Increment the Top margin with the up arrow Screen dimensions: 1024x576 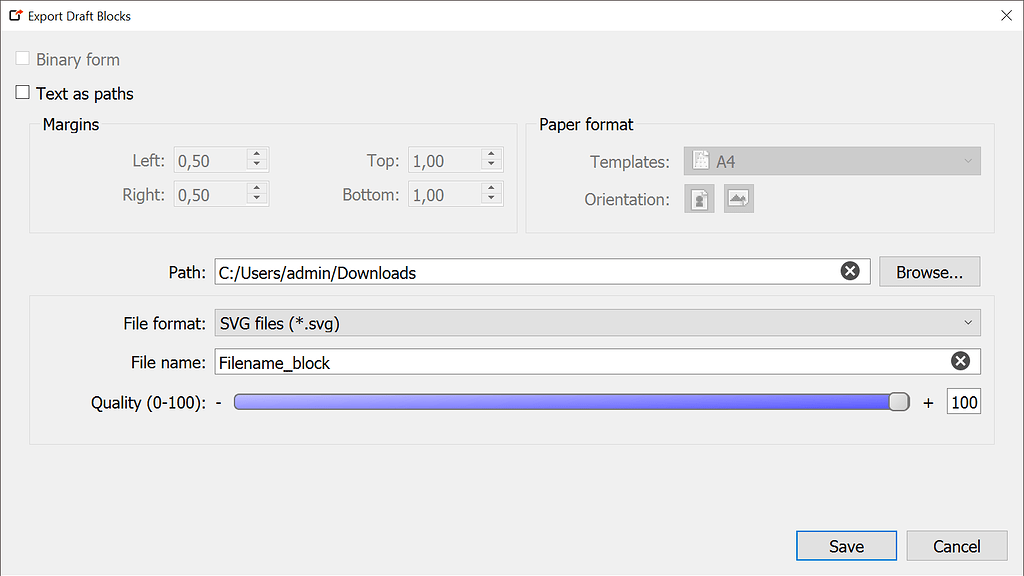point(489,154)
